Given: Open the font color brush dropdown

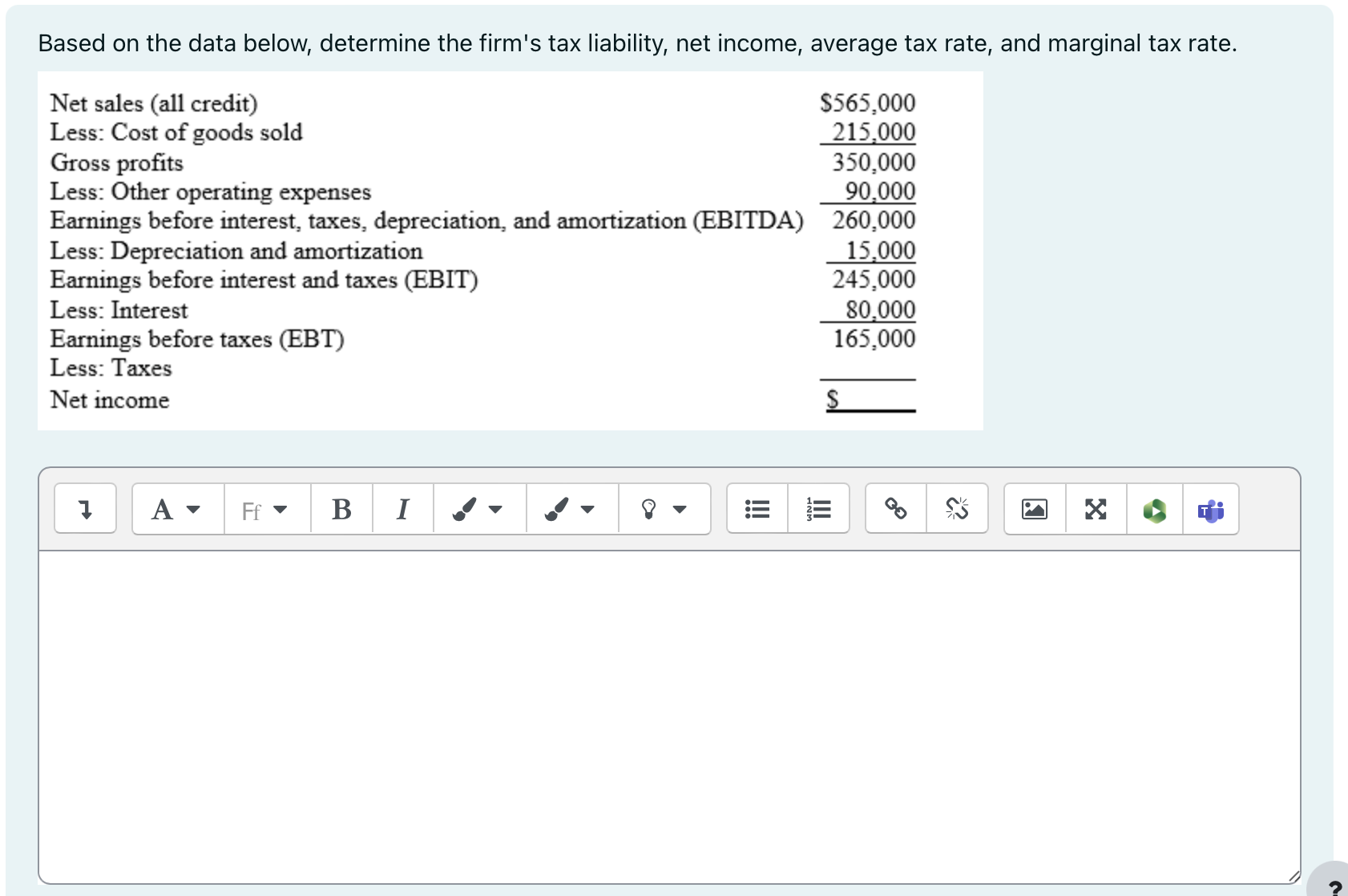Looking at the screenshot, I should (476, 509).
